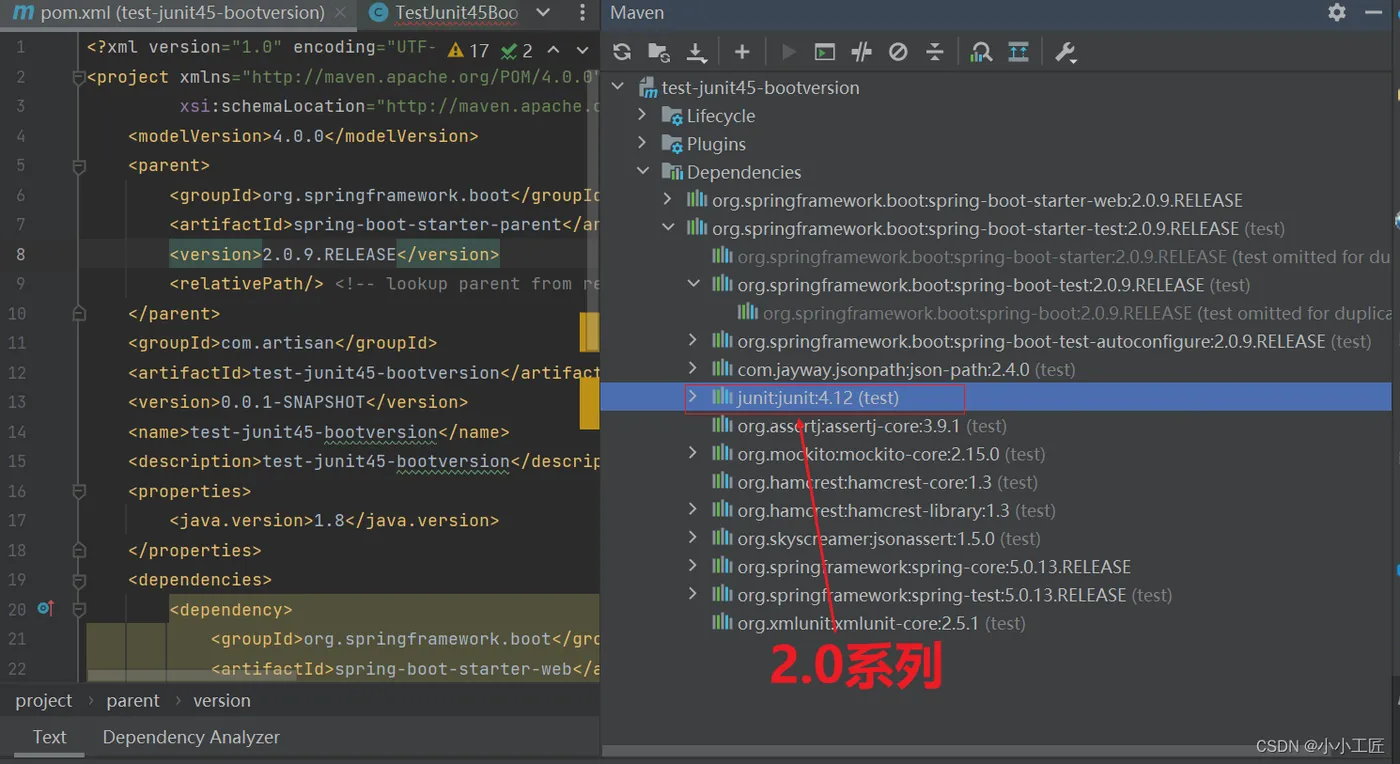Click the Plugins folder icon
Viewport: 1400px width, 764px height.
pyautogui.click(x=672, y=144)
